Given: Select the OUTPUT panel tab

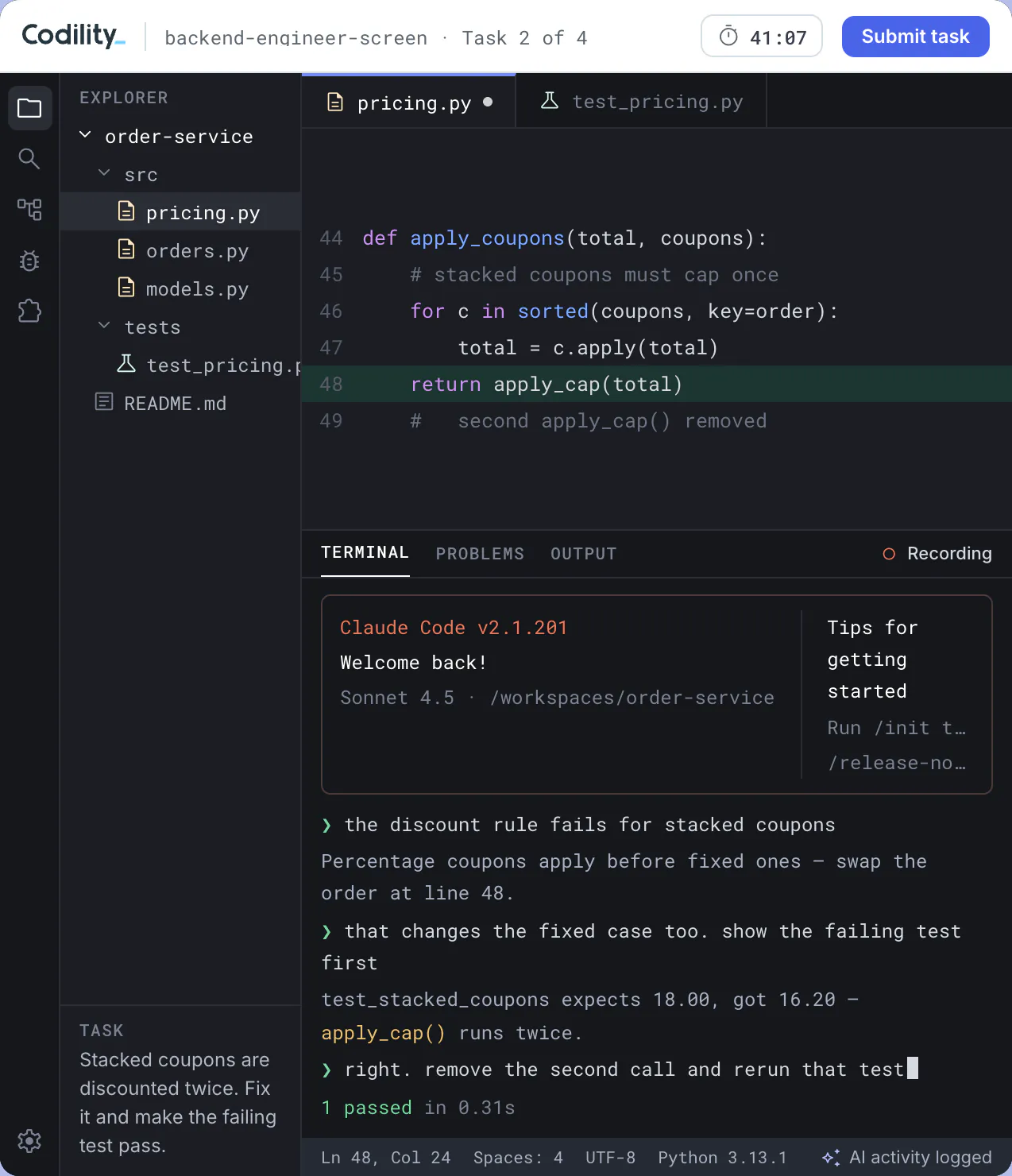Looking at the screenshot, I should (x=584, y=554).
